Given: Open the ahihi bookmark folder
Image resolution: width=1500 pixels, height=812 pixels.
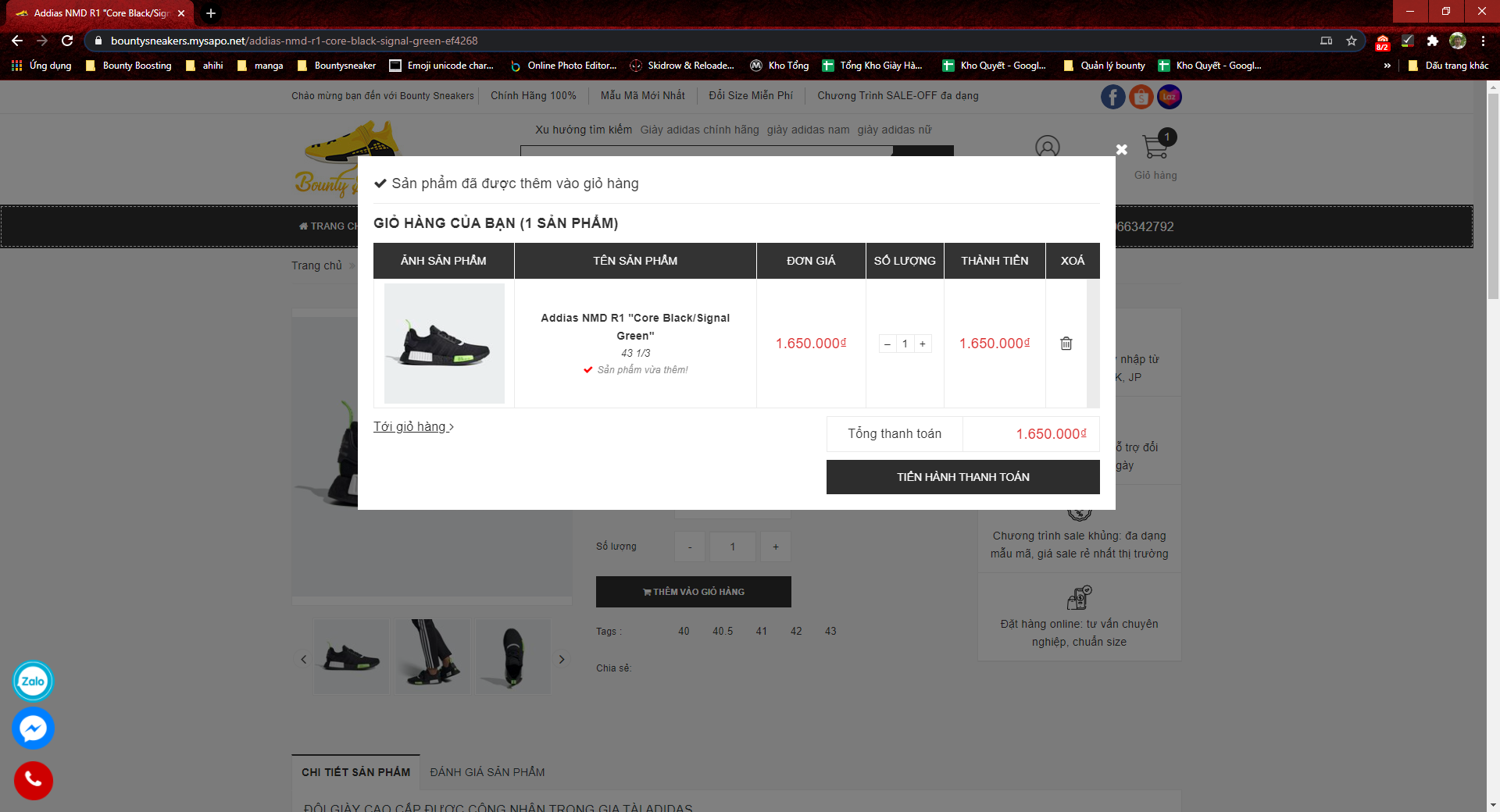Looking at the screenshot, I should 205,66.
